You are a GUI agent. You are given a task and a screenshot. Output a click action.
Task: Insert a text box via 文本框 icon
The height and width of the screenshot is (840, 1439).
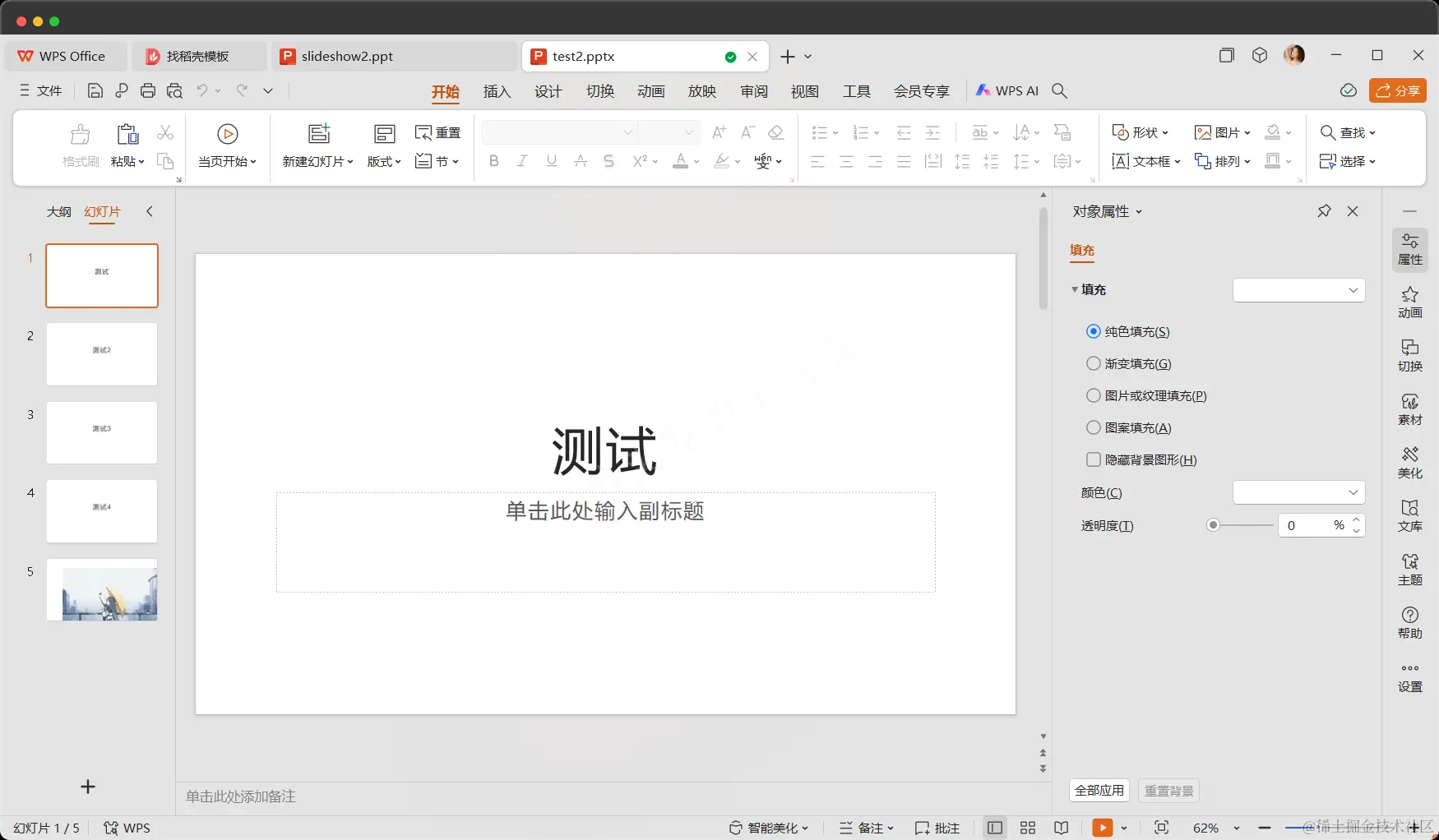(x=1143, y=161)
